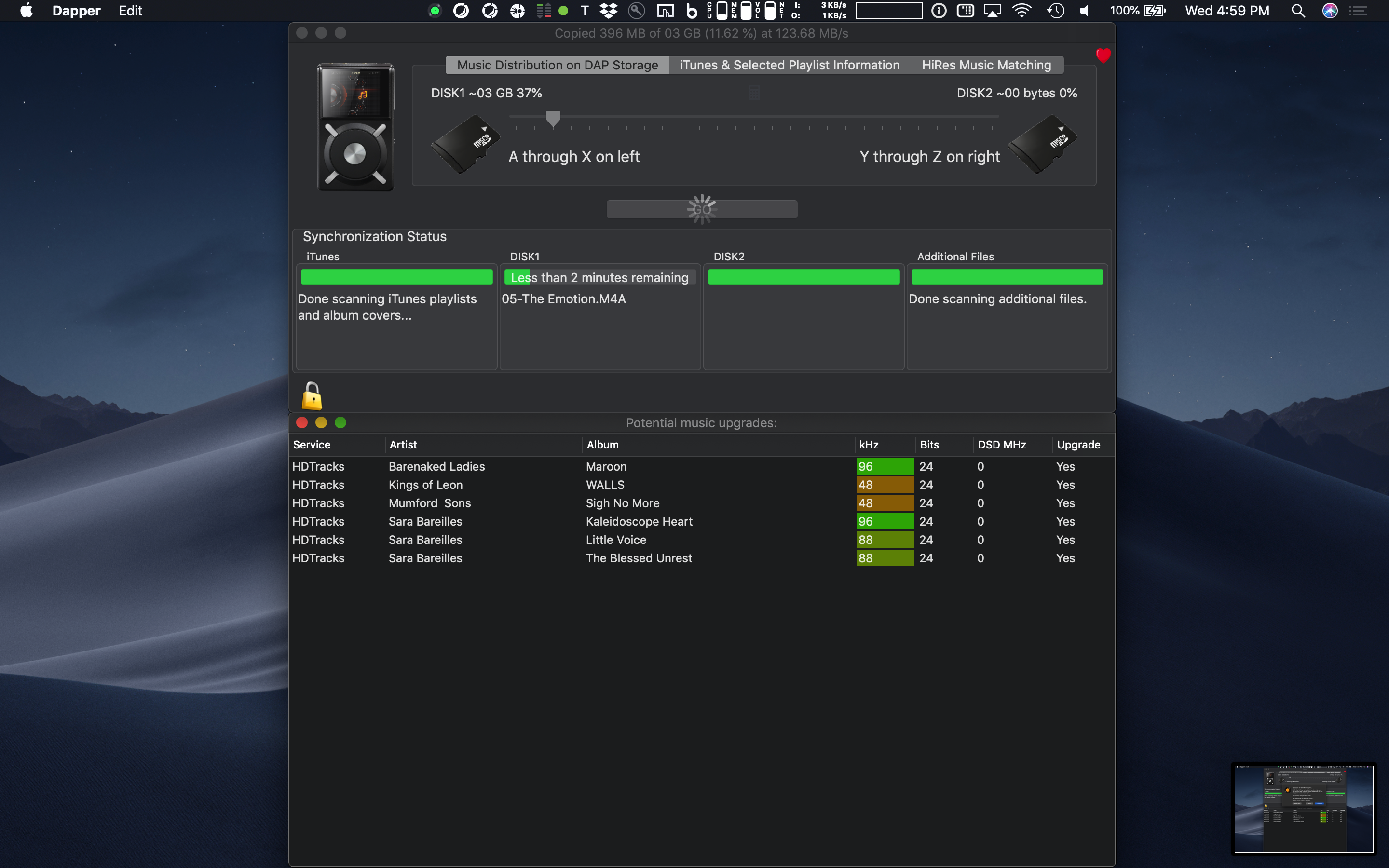This screenshot has width=1389, height=868.
Task: Click the yellow padlock icon
Action: (312, 395)
